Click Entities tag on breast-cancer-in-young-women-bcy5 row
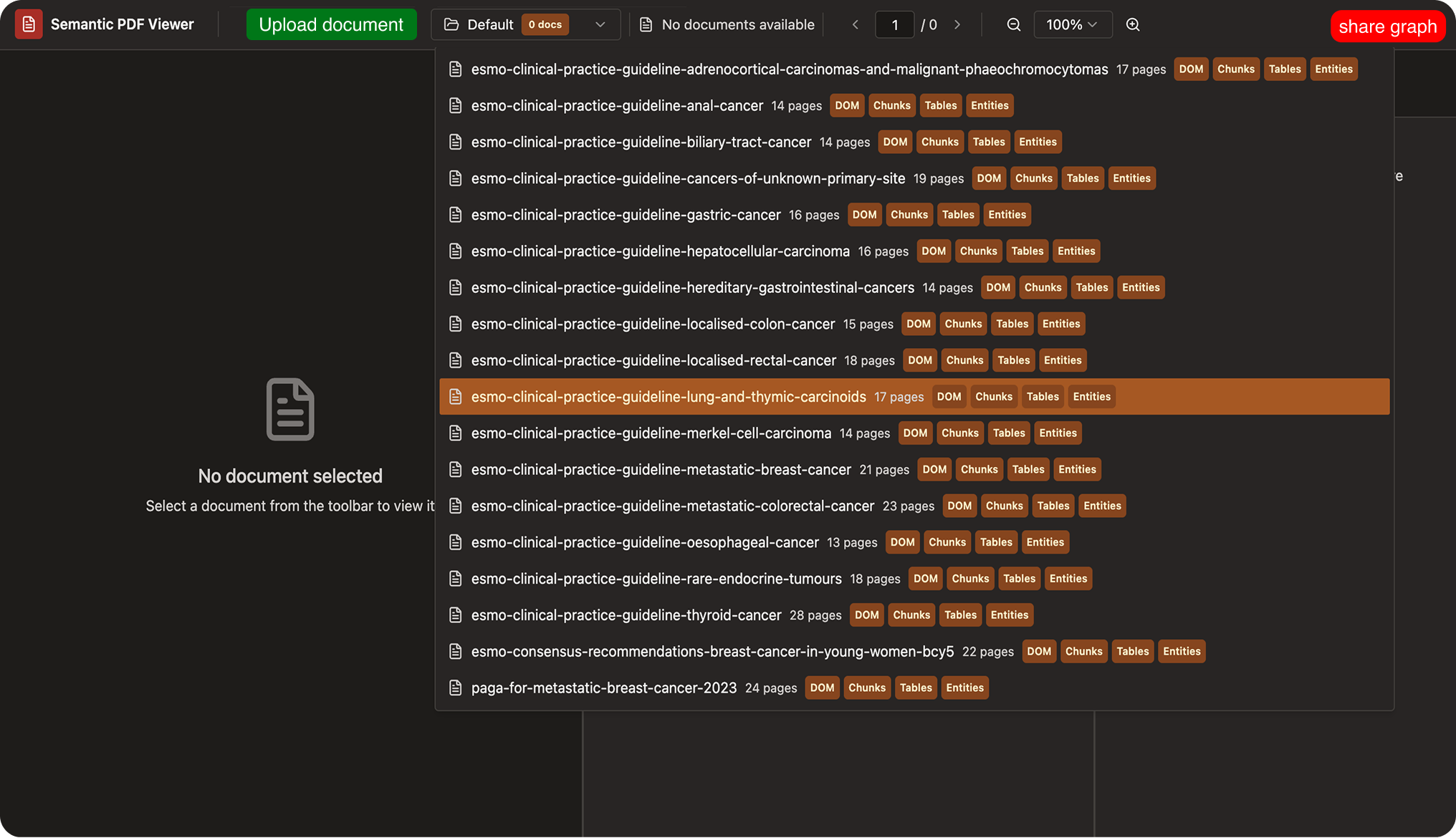Image resolution: width=1456 pixels, height=838 pixels. coord(1182,652)
